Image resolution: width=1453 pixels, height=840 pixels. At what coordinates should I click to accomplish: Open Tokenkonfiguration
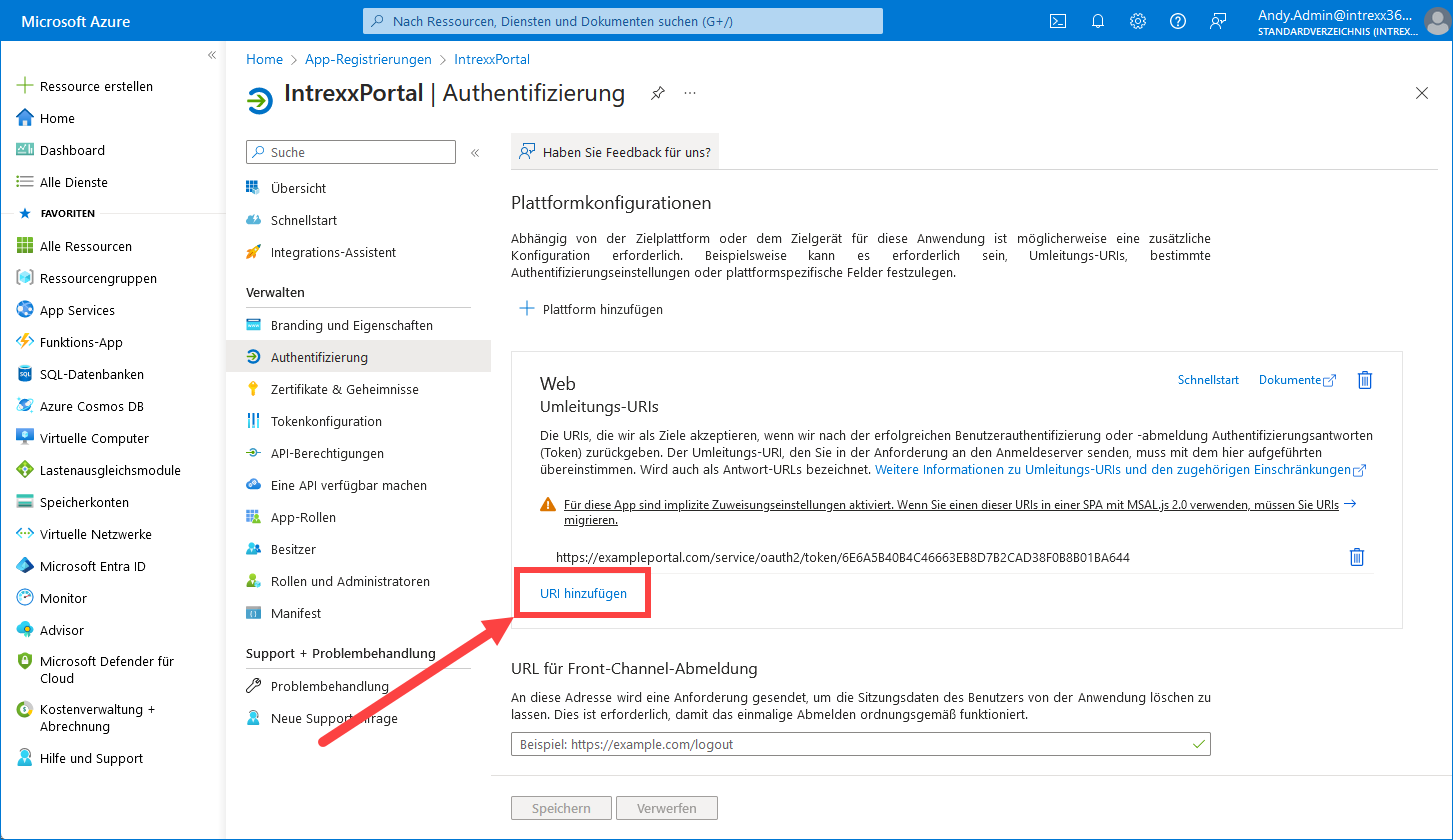tap(314, 421)
